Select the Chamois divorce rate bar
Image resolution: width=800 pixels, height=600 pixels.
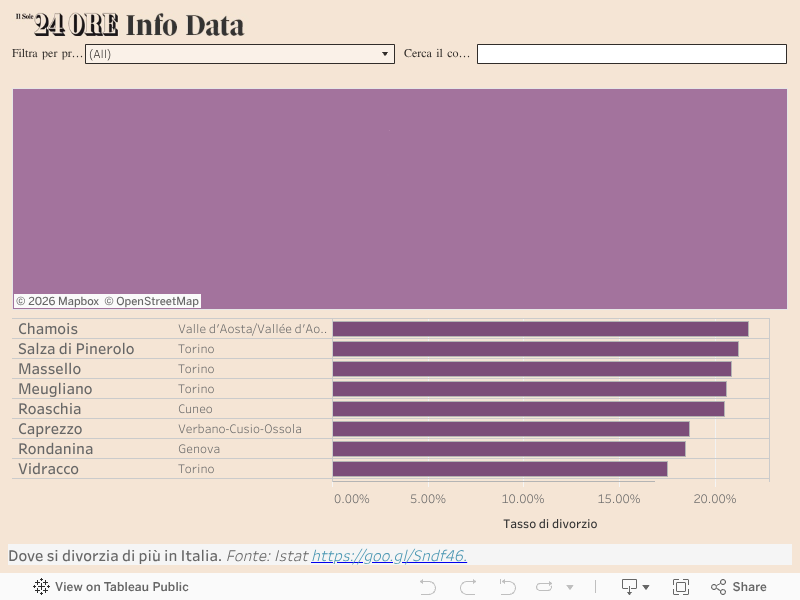pos(540,329)
